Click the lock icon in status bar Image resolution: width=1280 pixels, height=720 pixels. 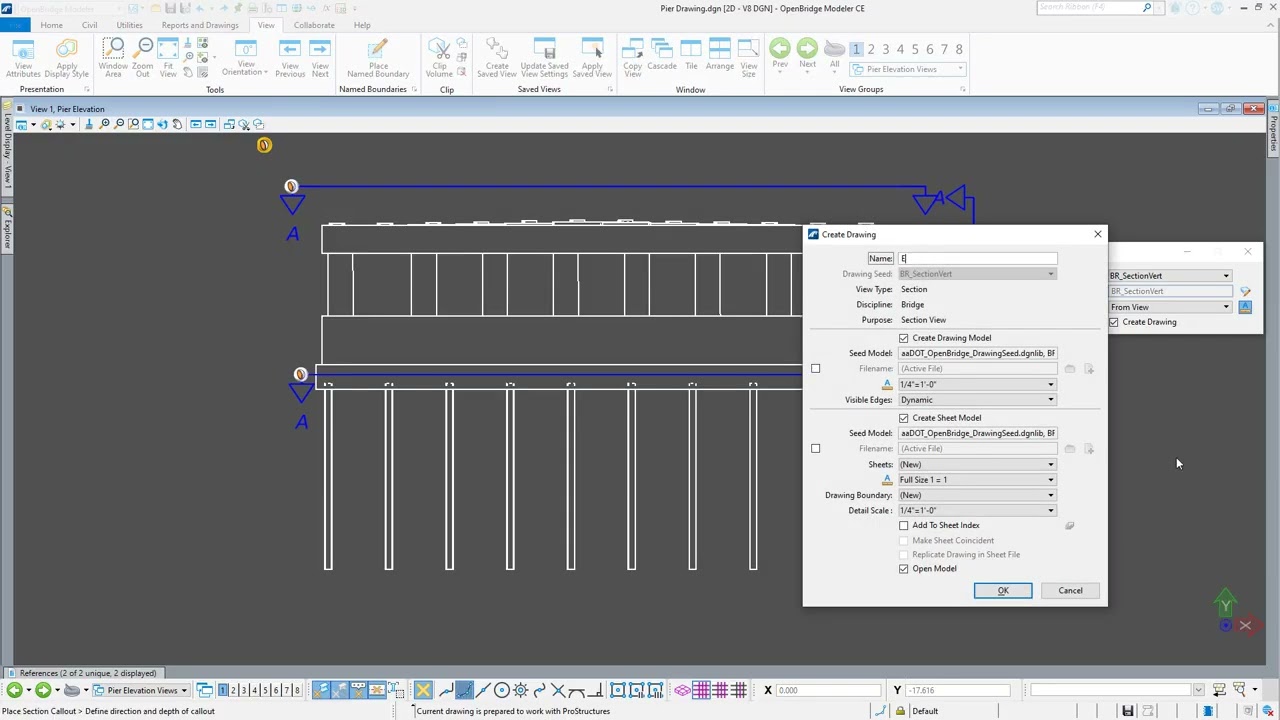click(x=900, y=711)
